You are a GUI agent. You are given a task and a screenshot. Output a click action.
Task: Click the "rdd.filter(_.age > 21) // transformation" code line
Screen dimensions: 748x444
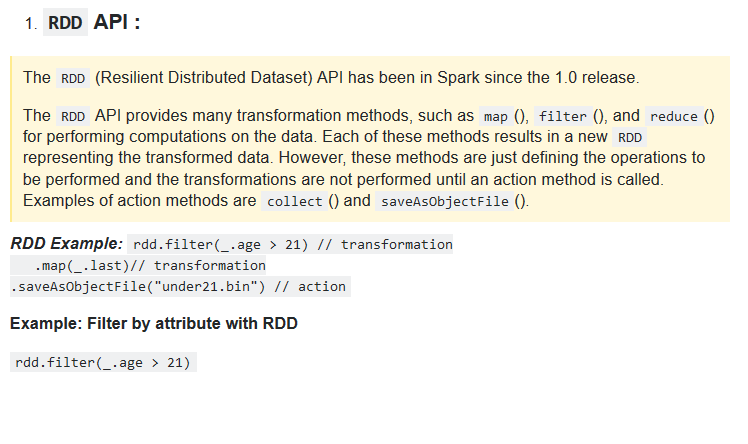292,244
